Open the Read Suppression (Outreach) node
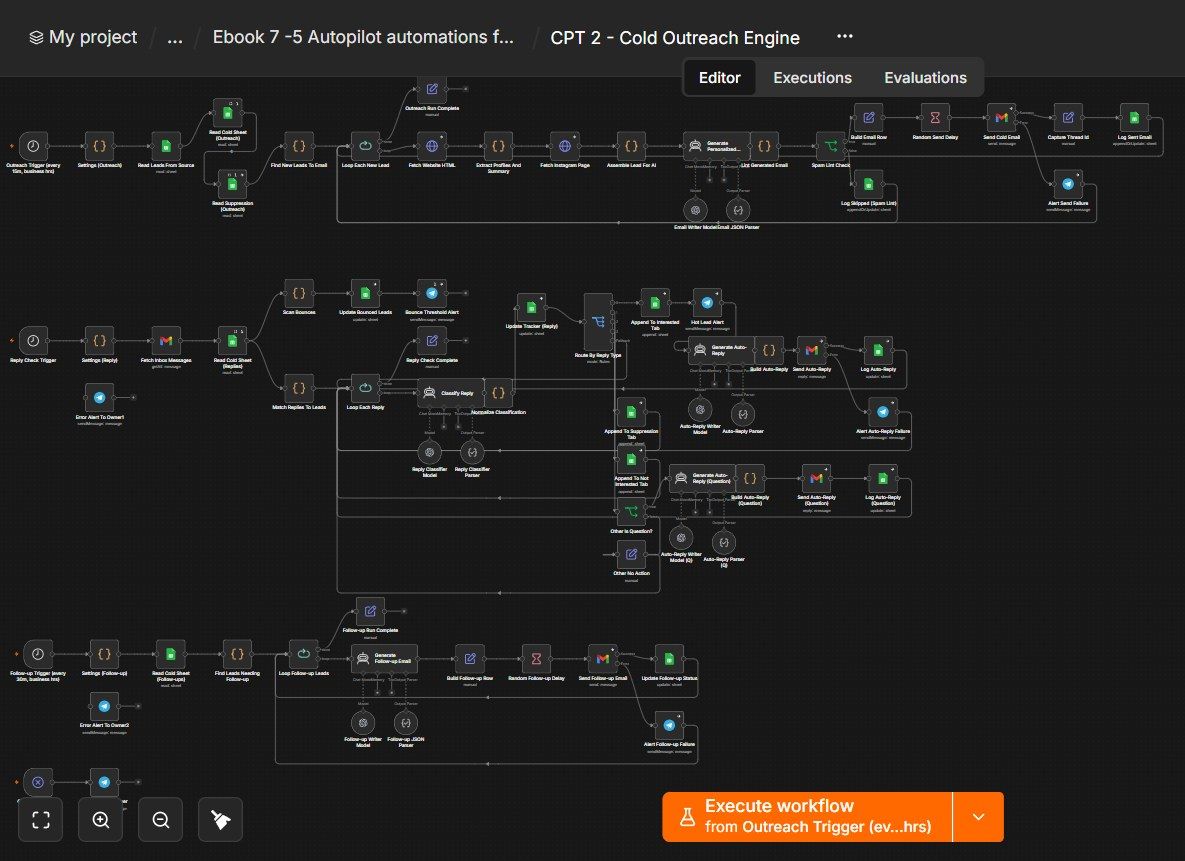Viewport: 1185px width, 861px height. click(232, 184)
